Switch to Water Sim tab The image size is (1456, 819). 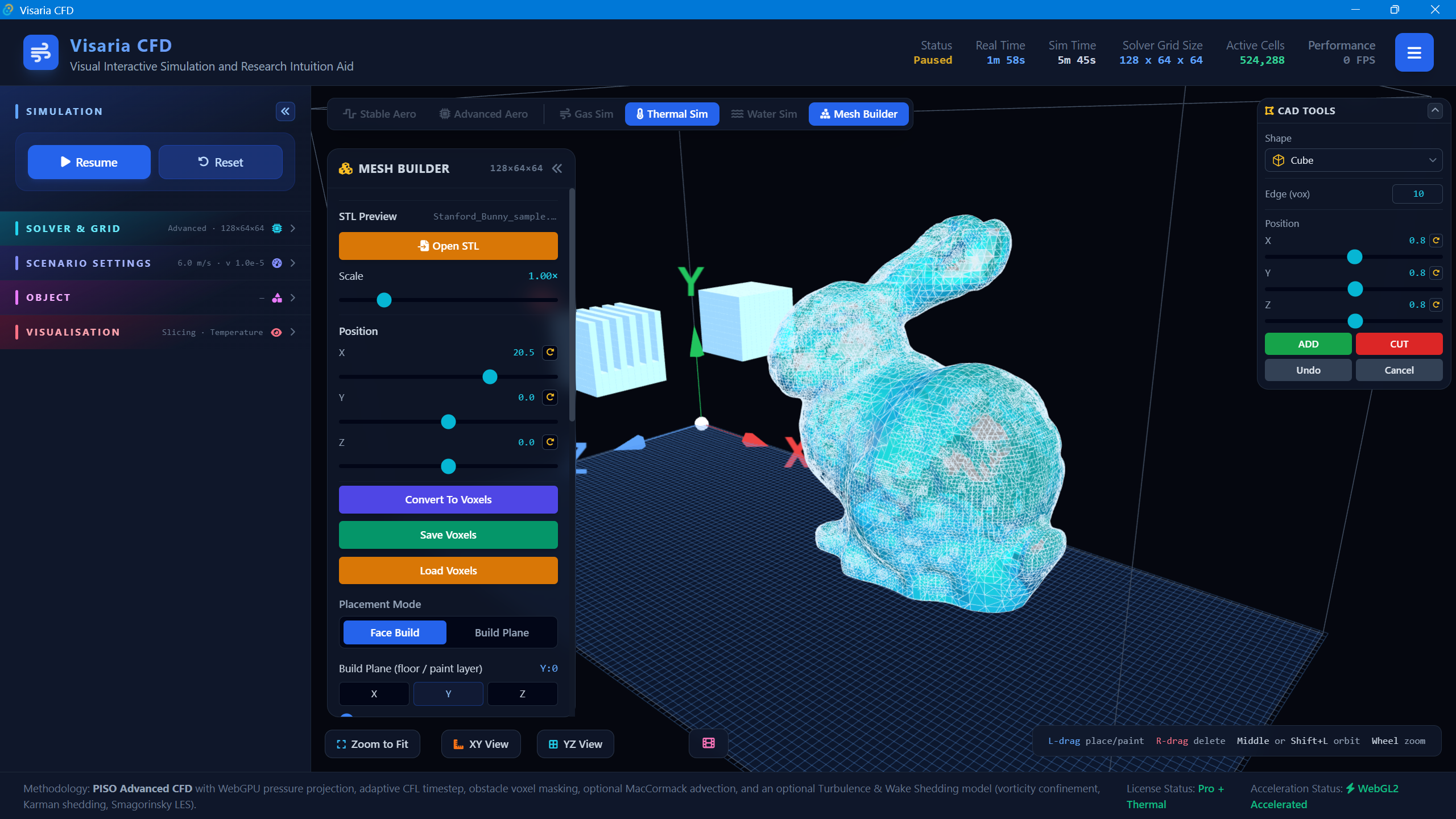pos(764,114)
